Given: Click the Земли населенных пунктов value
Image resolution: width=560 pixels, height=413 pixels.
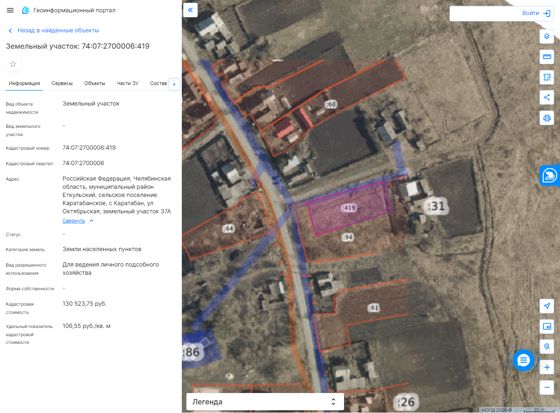Looking at the screenshot, I should [102, 249].
